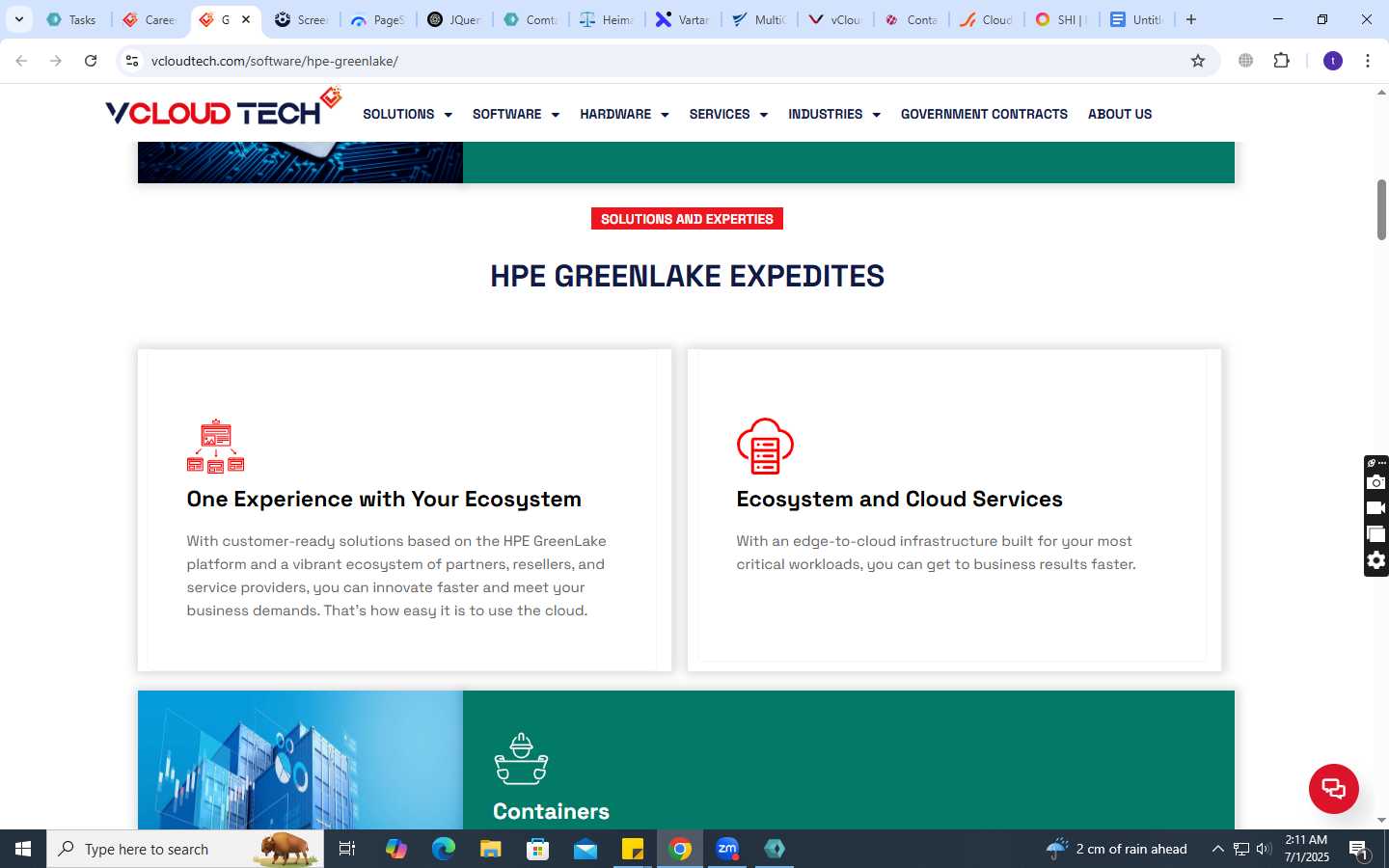Screen dimensions: 1389x868
Task: Open Zoom from the taskbar
Action: pyautogui.click(x=727, y=849)
